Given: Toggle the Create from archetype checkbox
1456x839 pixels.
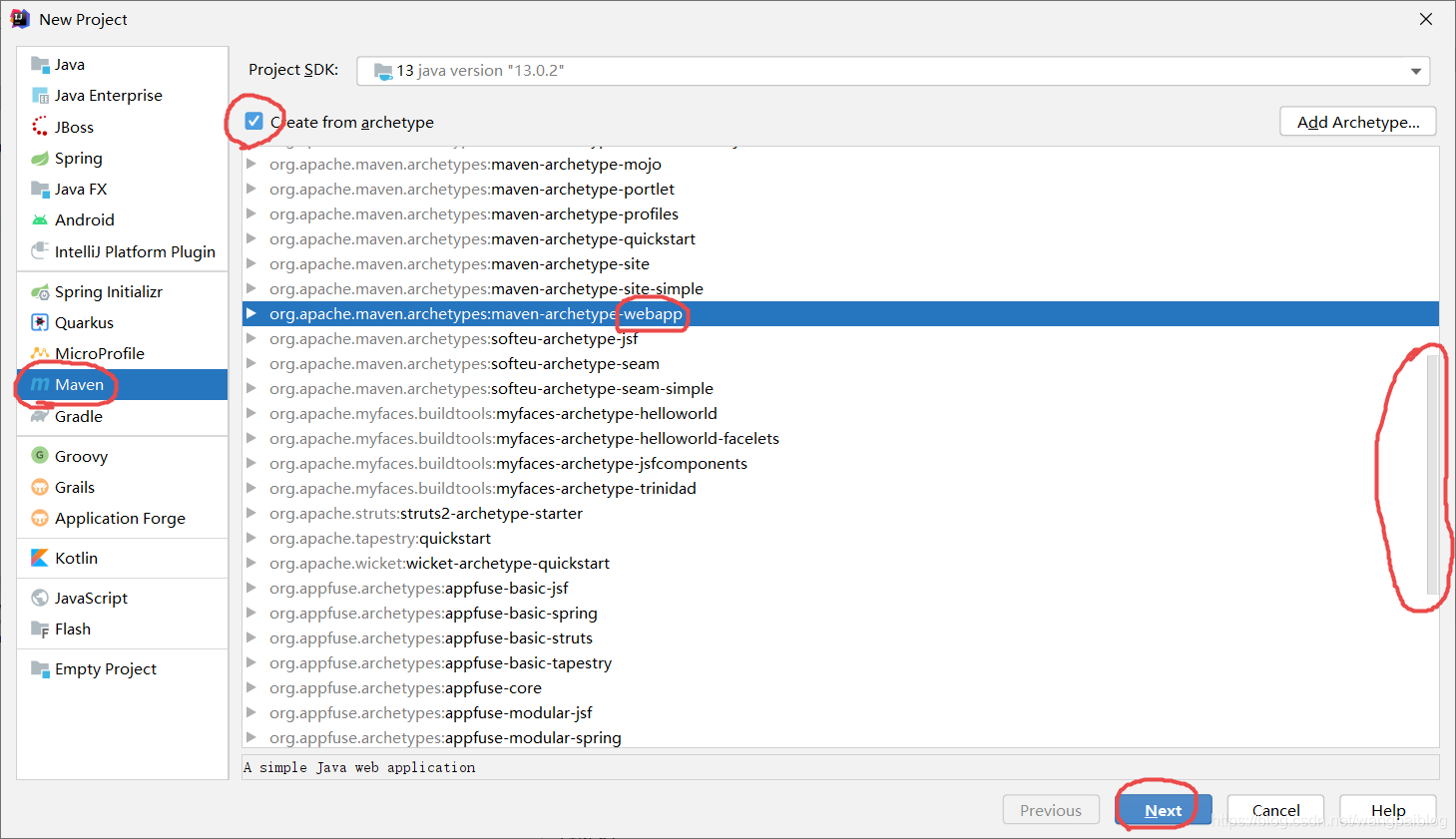Looking at the screenshot, I should pos(254,122).
